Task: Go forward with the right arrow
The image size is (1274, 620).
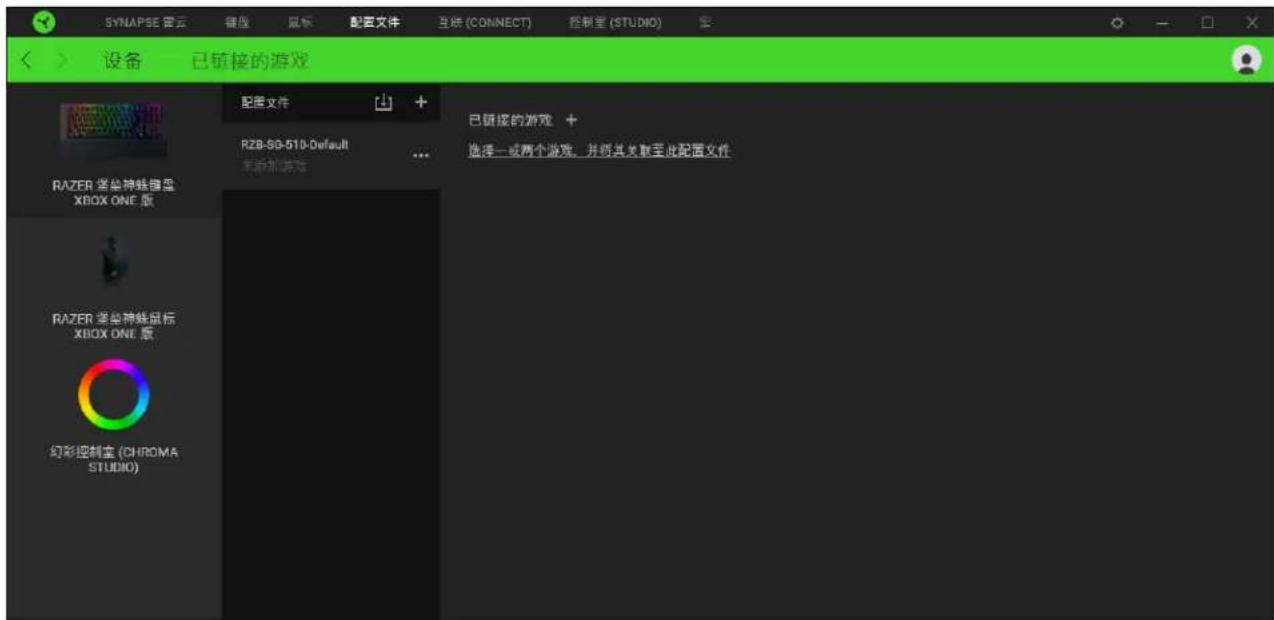Action: (61, 61)
